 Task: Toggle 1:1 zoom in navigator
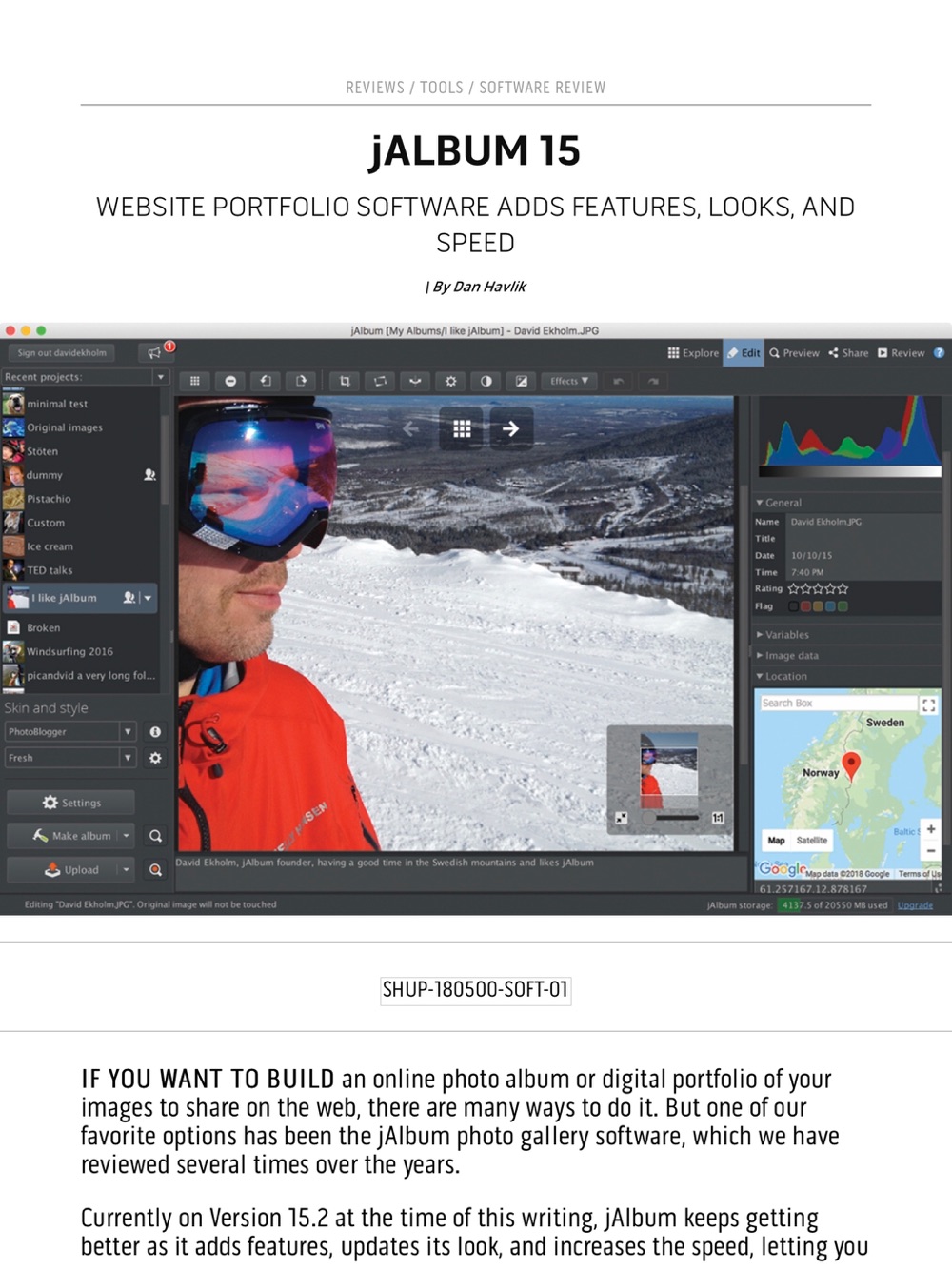pos(718,817)
